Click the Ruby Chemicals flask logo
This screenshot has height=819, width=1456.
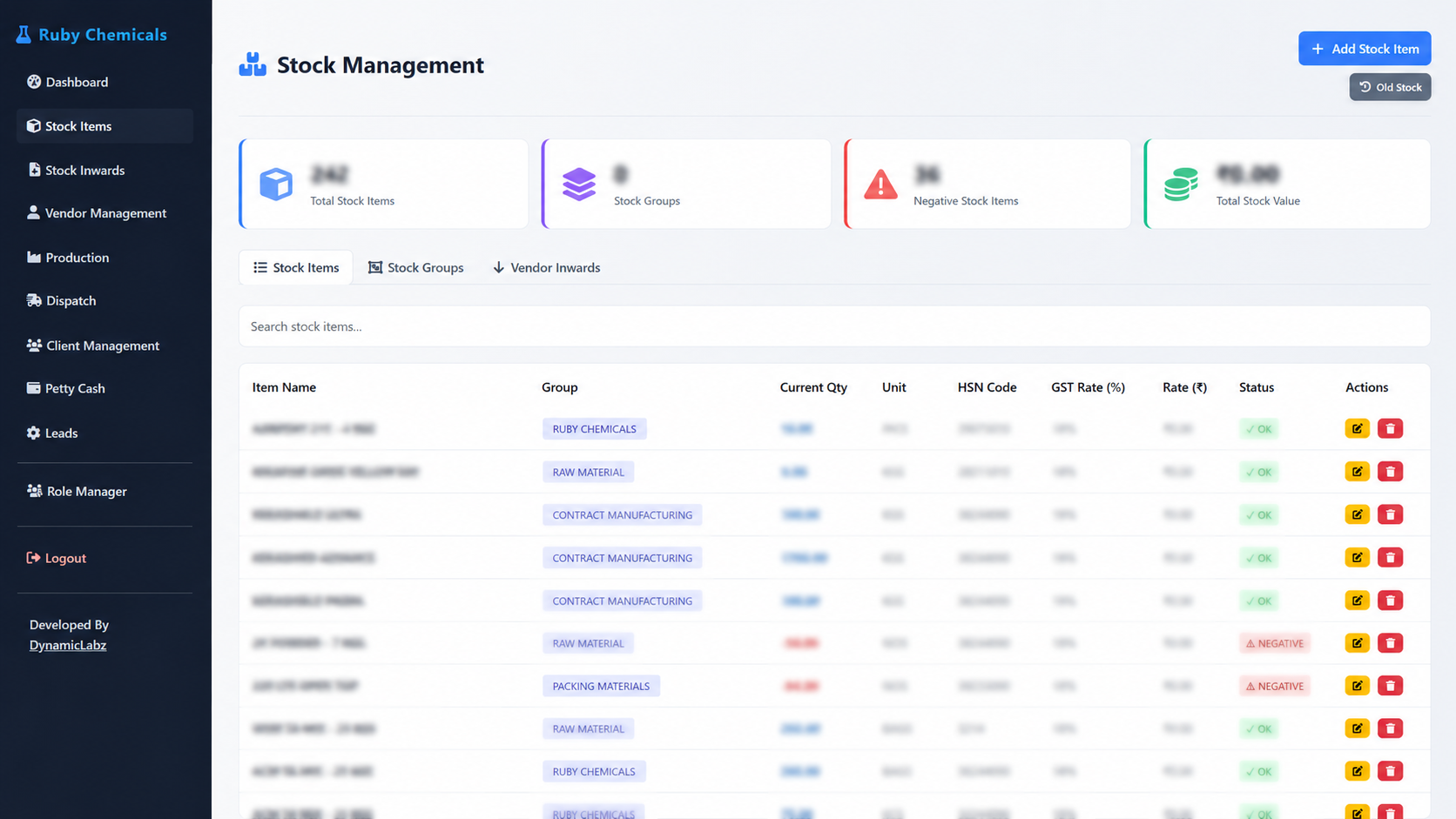tap(24, 35)
